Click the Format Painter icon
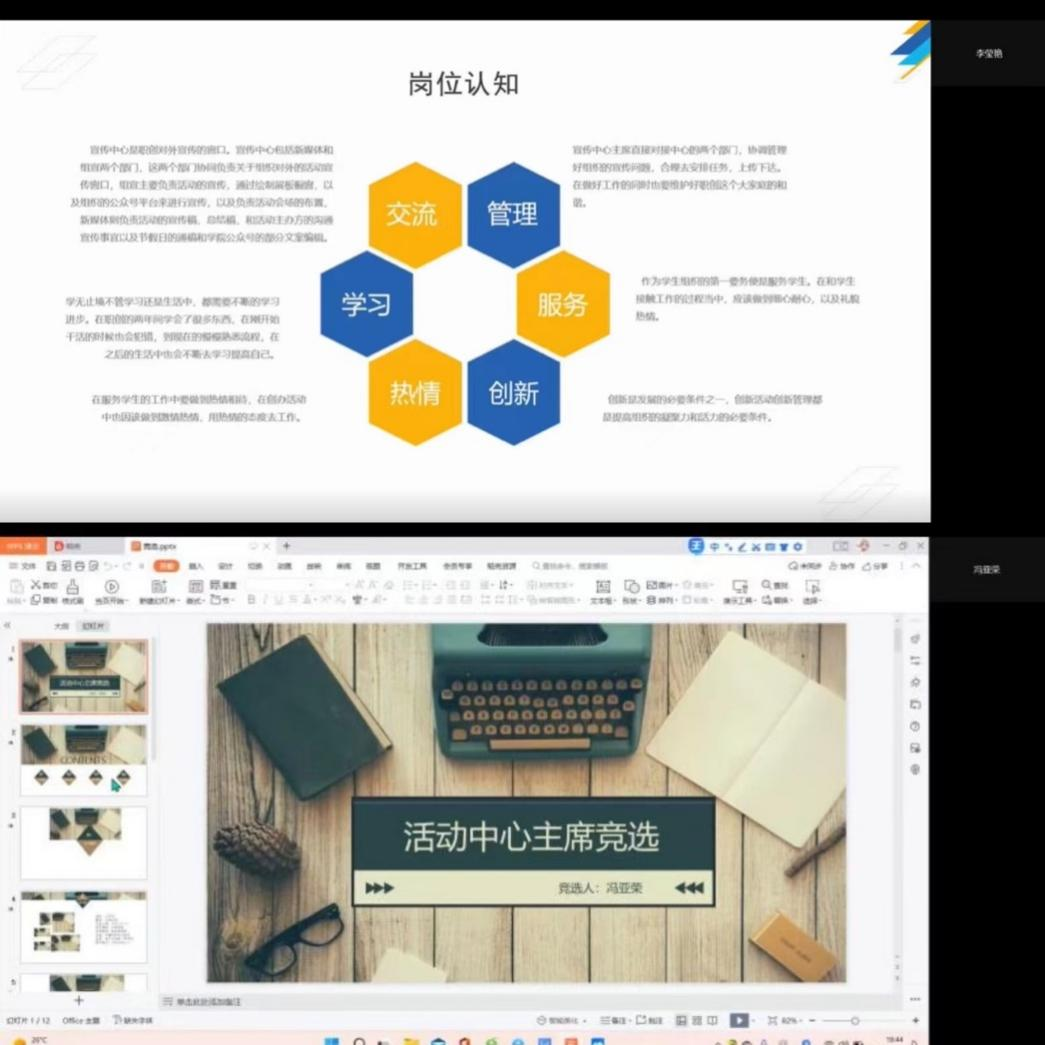 coord(72,588)
